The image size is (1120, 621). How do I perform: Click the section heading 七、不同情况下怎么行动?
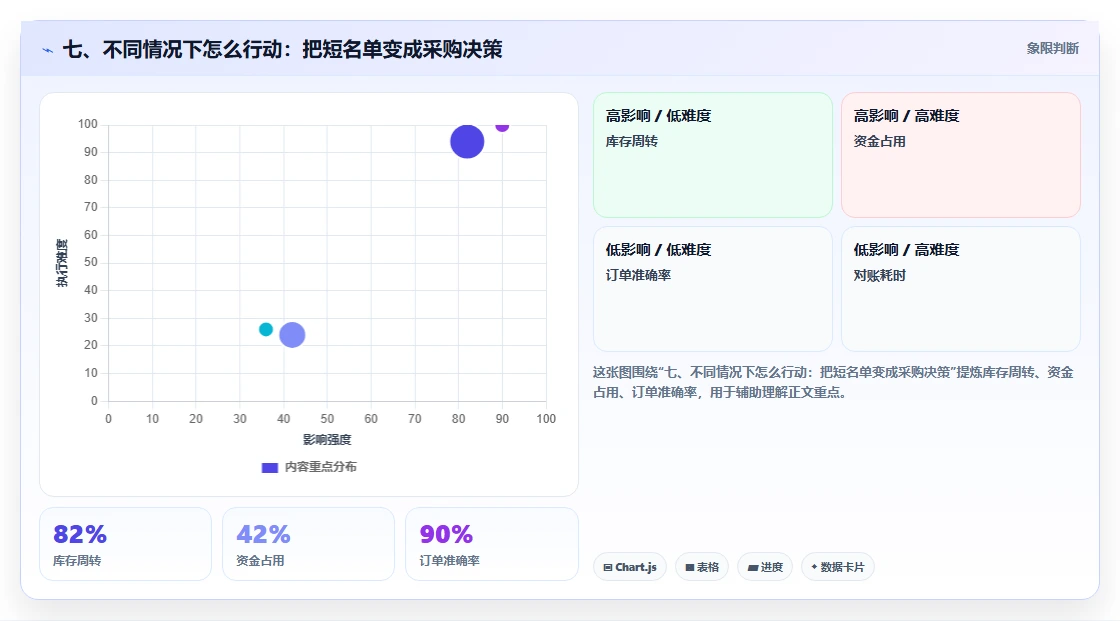[x=282, y=49]
